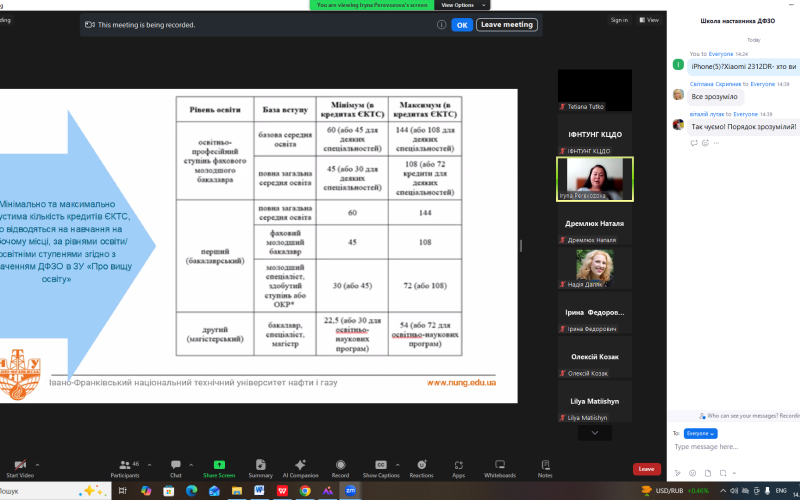Start recording with the Record icon
This screenshot has height=500, width=800.
coord(340,465)
